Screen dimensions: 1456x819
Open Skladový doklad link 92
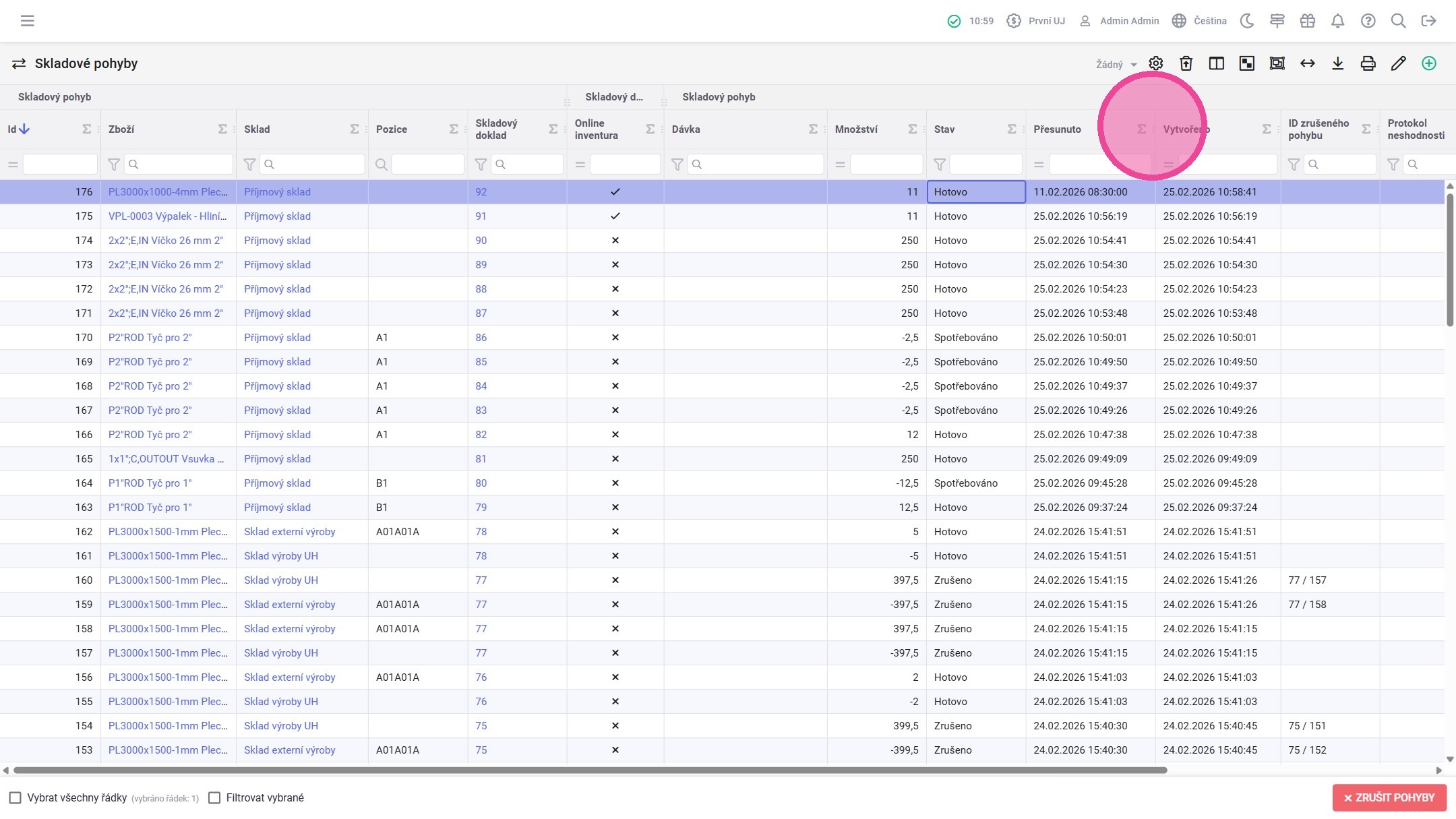[481, 192]
